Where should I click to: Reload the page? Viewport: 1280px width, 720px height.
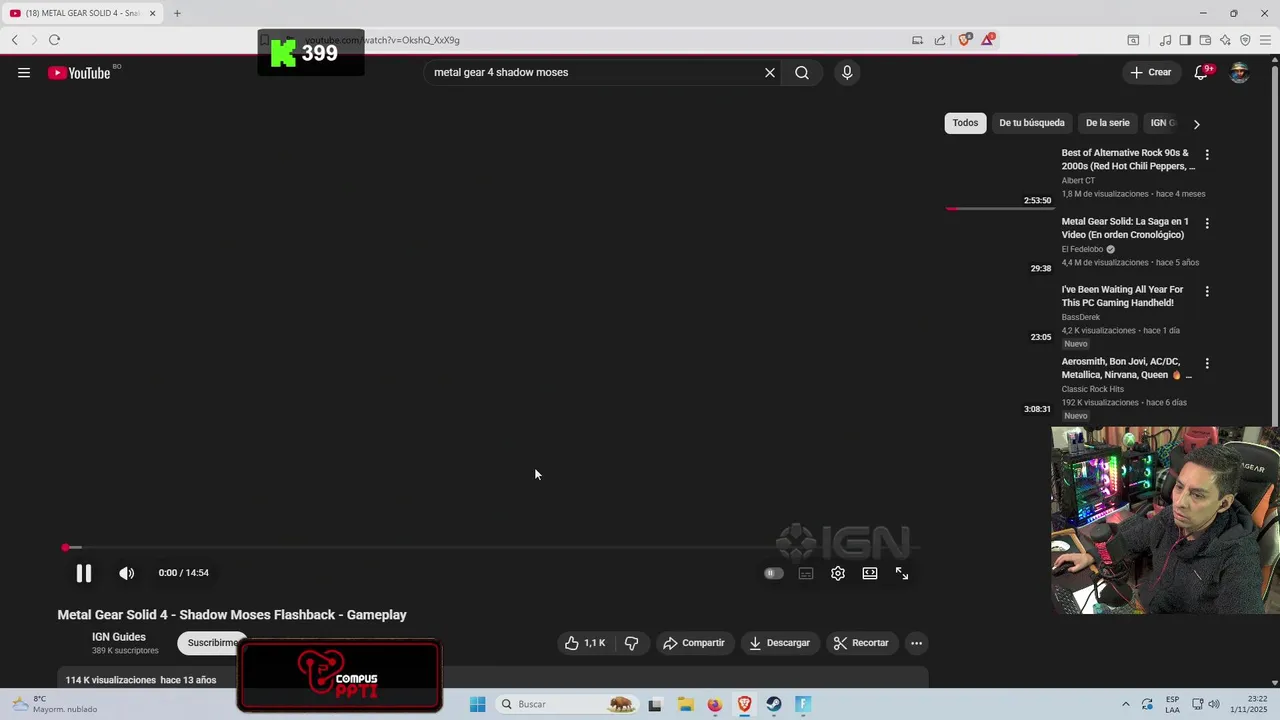(54, 40)
